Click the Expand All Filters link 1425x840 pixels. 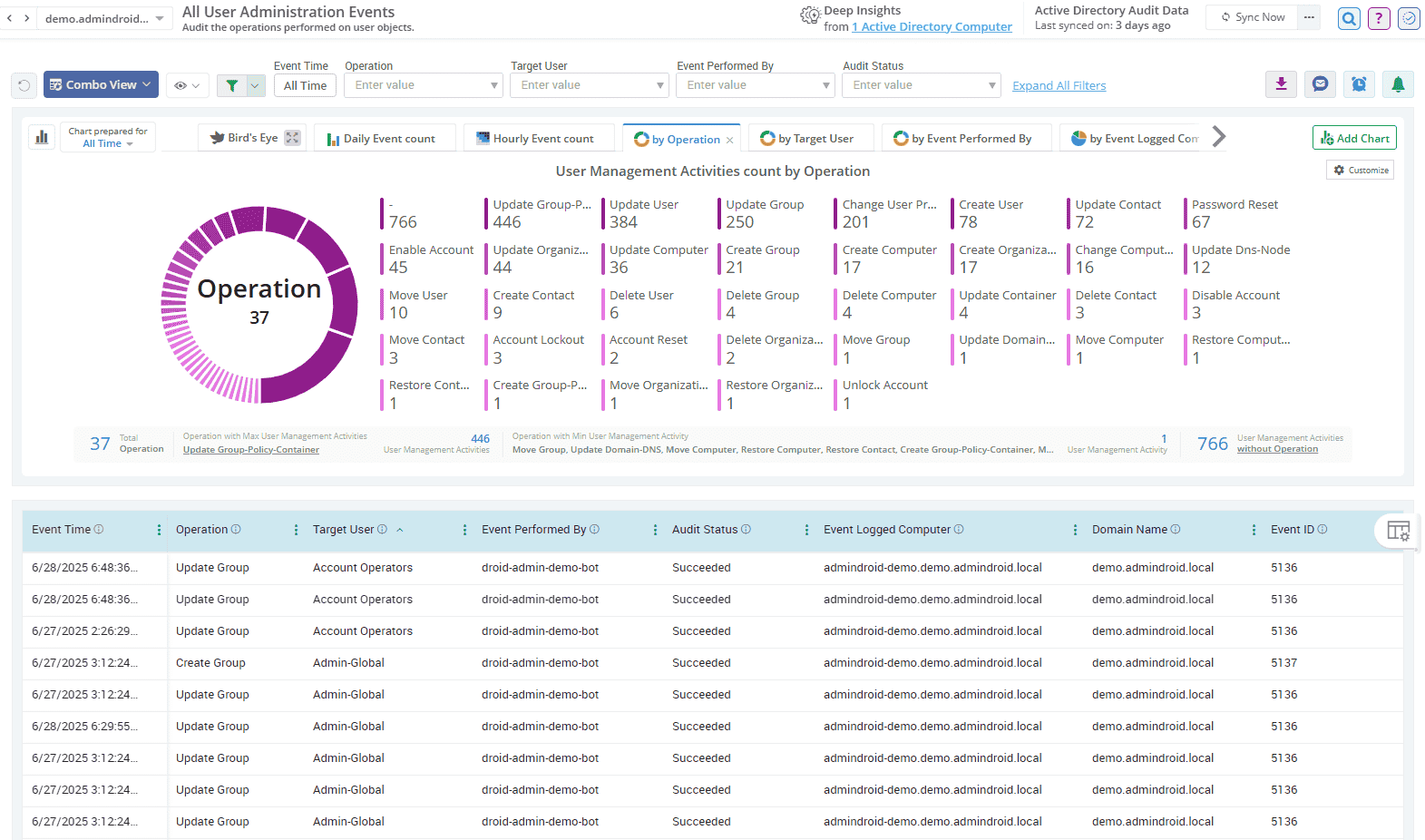(x=1059, y=86)
